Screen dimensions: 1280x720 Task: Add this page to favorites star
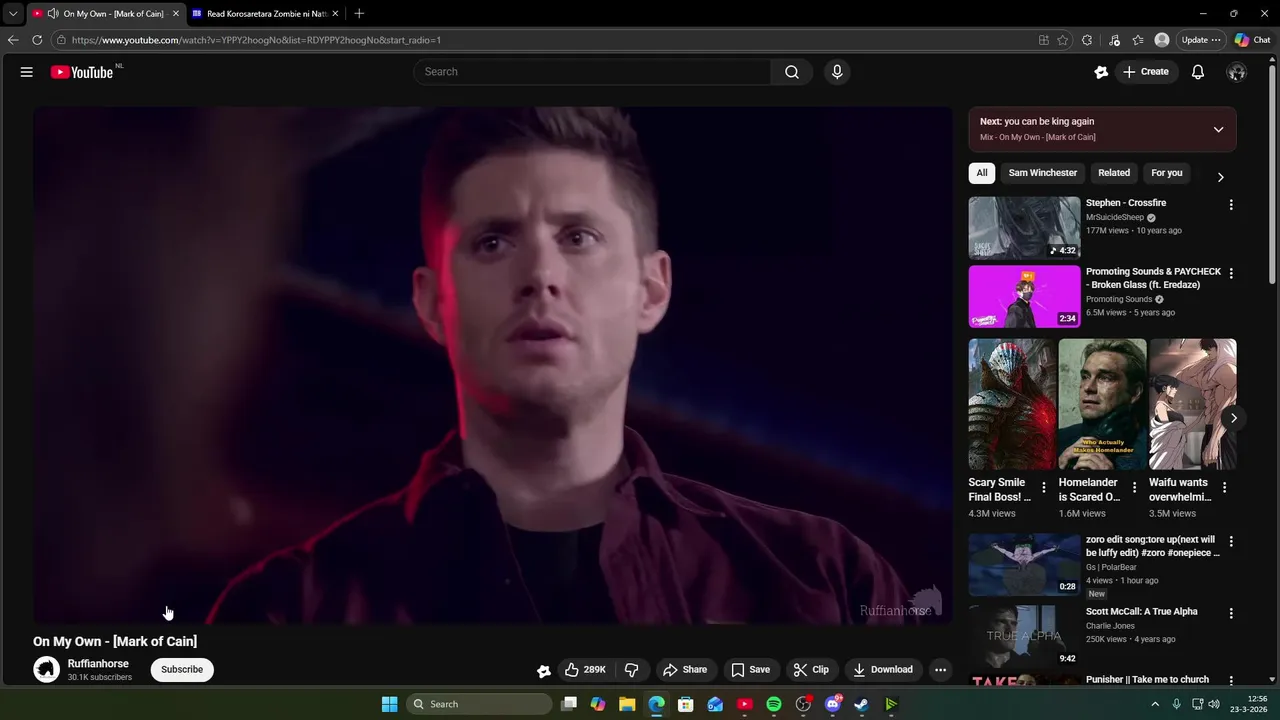(1063, 40)
